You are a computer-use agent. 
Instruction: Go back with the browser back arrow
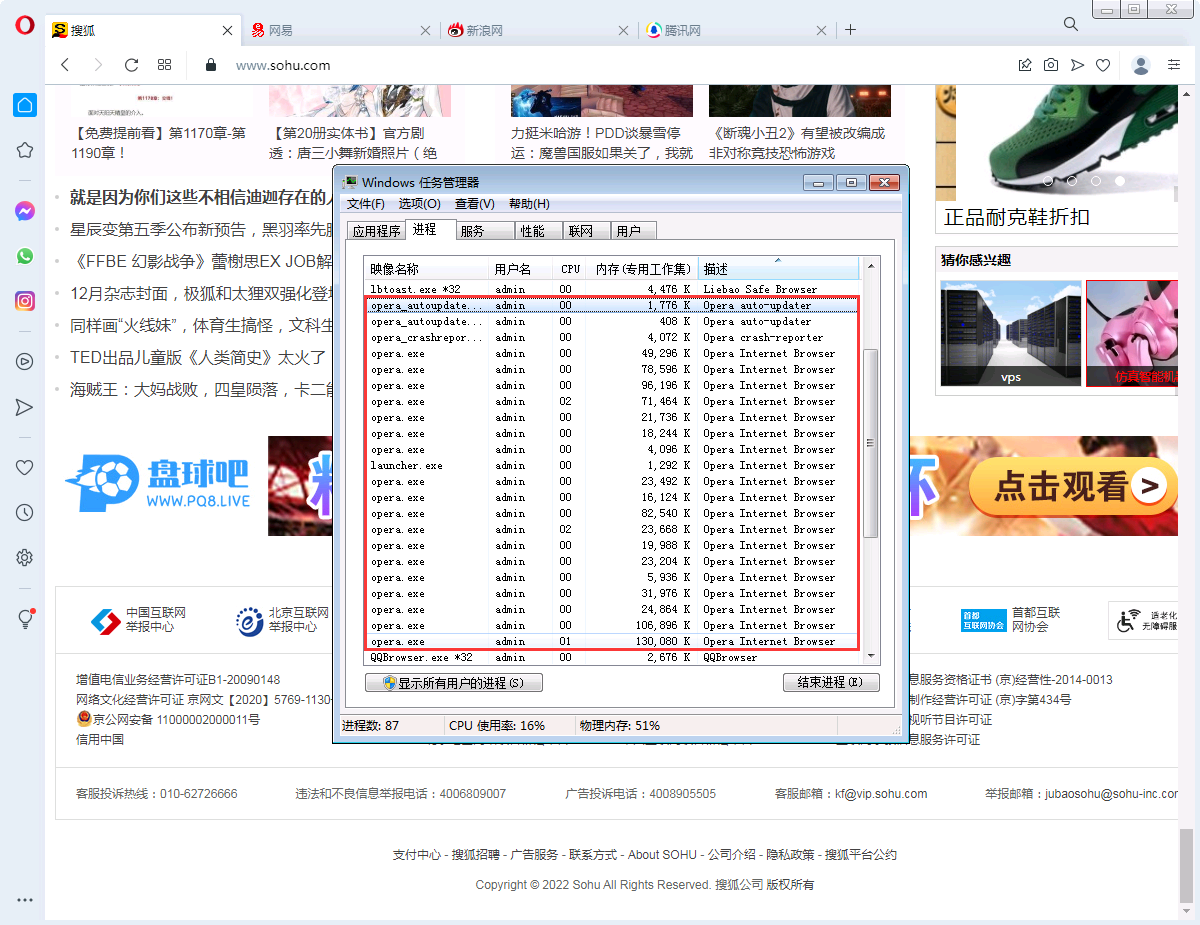(65, 65)
